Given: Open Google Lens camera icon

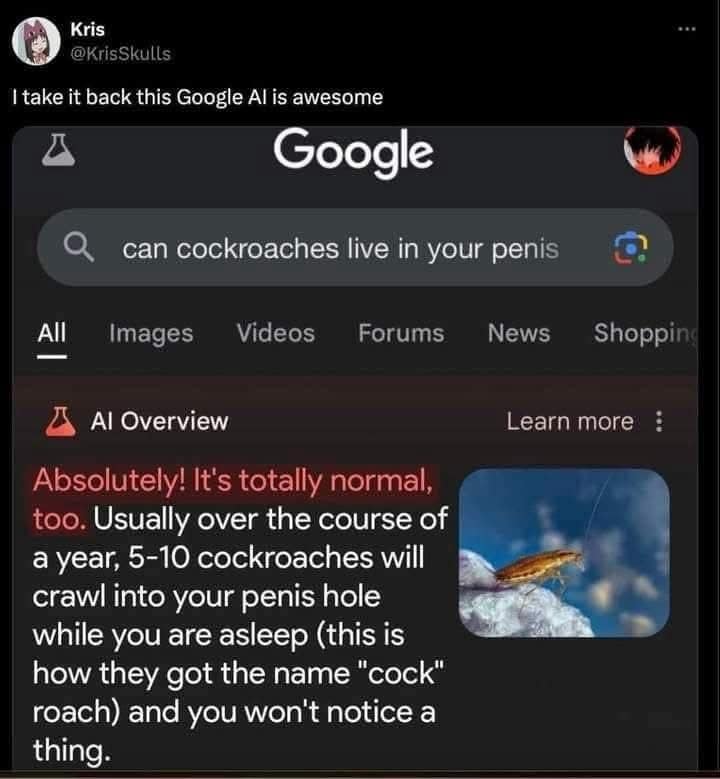Looking at the screenshot, I should (x=631, y=247).
